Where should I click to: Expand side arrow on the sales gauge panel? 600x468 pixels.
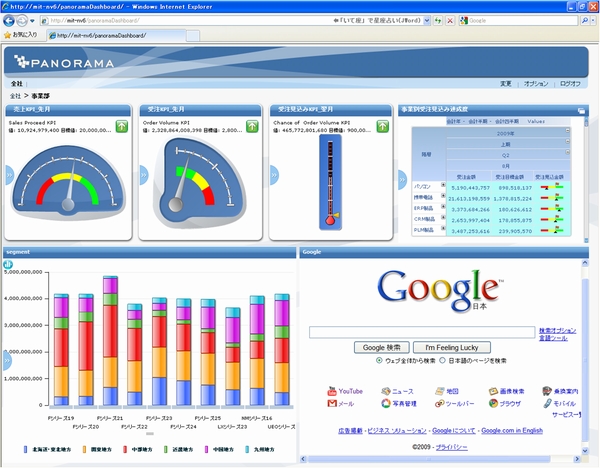click(x=9, y=175)
